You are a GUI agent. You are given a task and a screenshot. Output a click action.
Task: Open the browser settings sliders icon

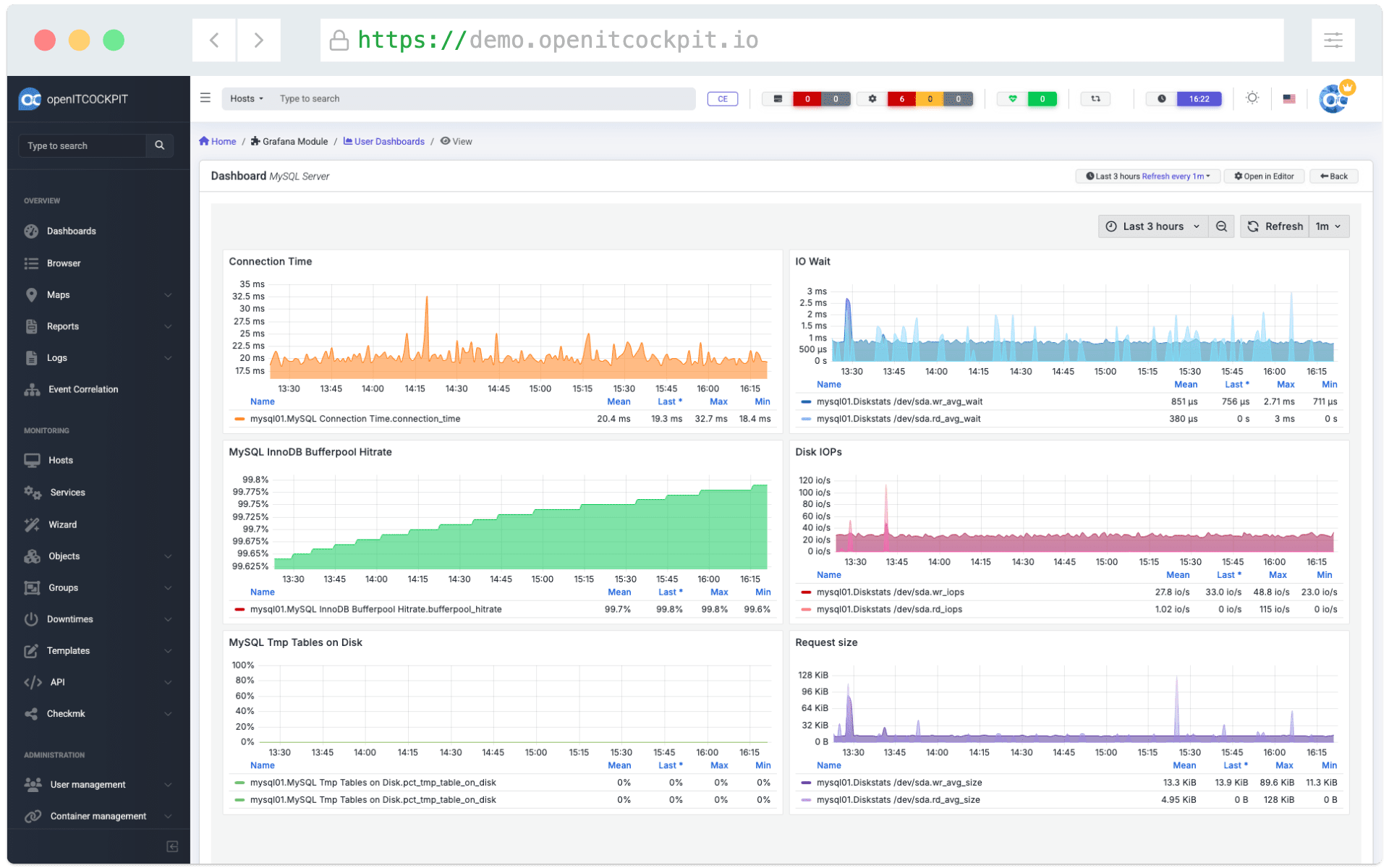click(x=1333, y=40)
